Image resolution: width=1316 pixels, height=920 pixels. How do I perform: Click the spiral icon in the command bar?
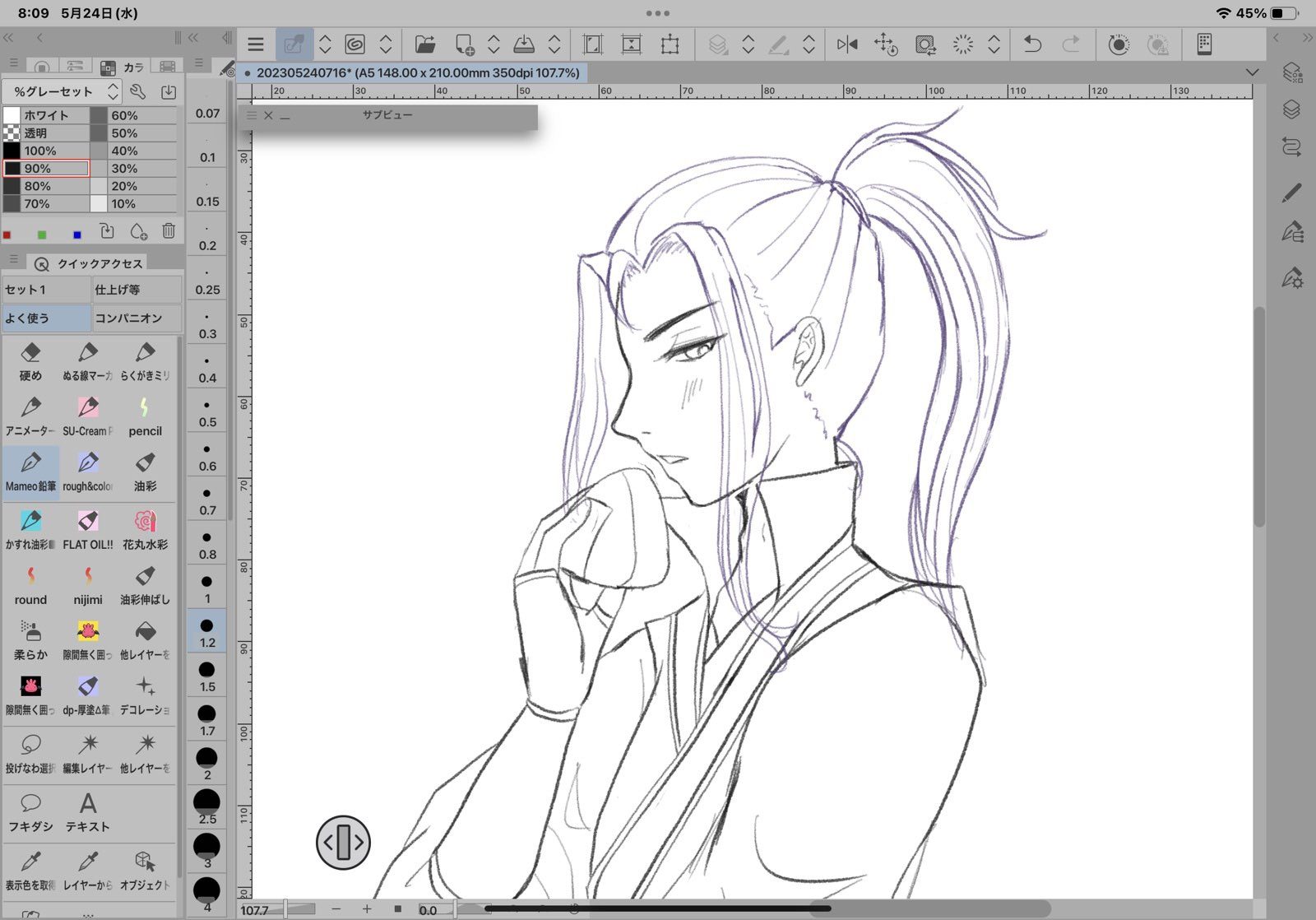pos(355,44)
